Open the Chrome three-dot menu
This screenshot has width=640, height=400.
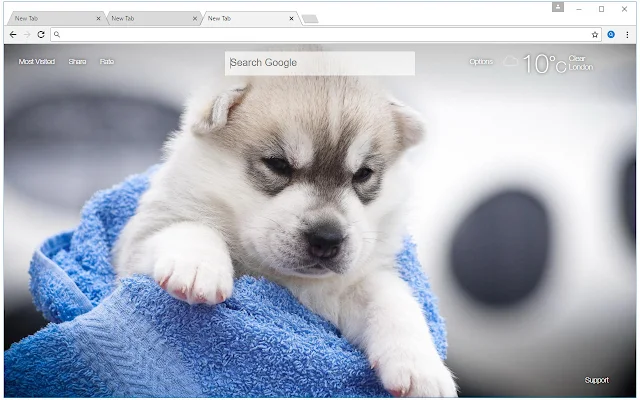point(627,35)
